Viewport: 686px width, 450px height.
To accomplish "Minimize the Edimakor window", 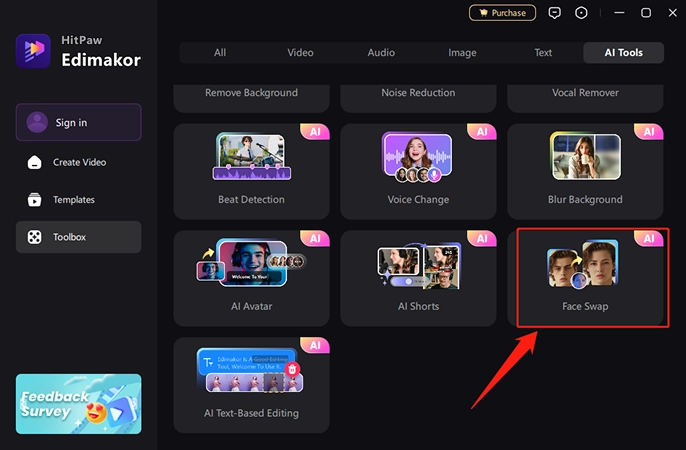I will [619, 13].
